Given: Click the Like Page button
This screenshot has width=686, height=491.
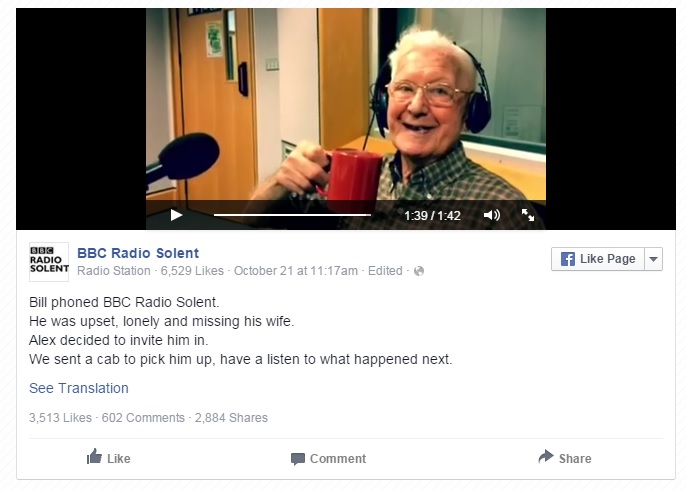Looking at the screenshot, I should (598, 259).
